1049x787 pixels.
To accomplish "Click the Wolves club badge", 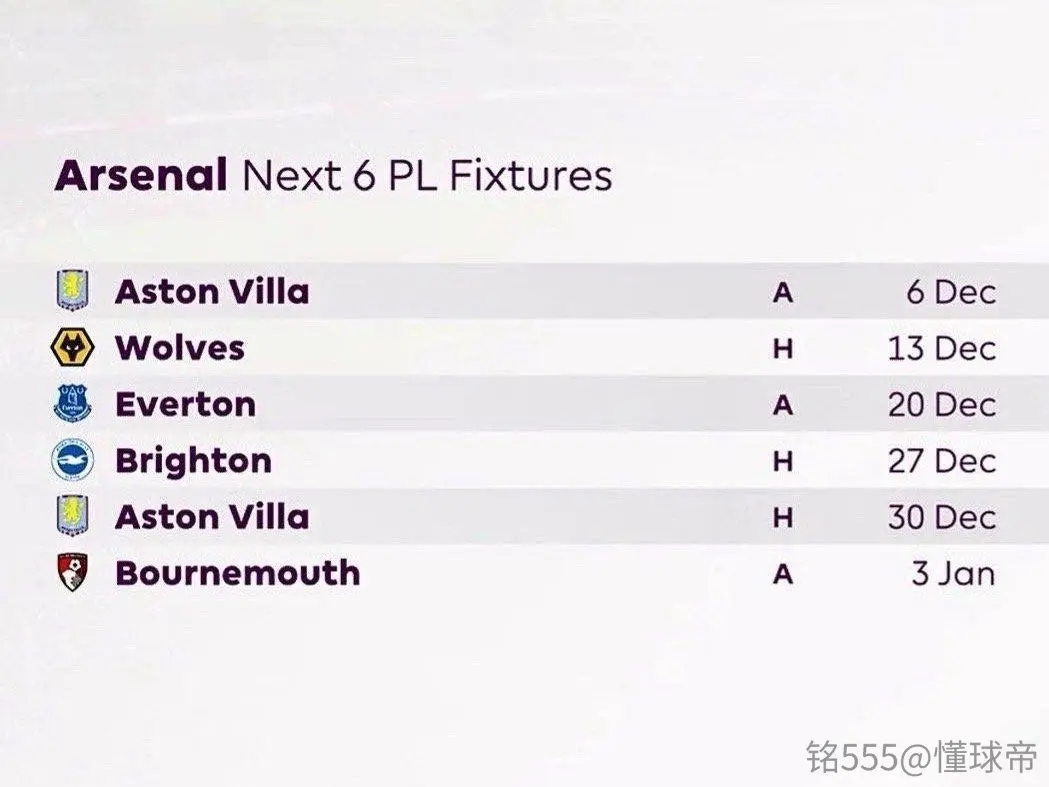I will pos(73,347).
